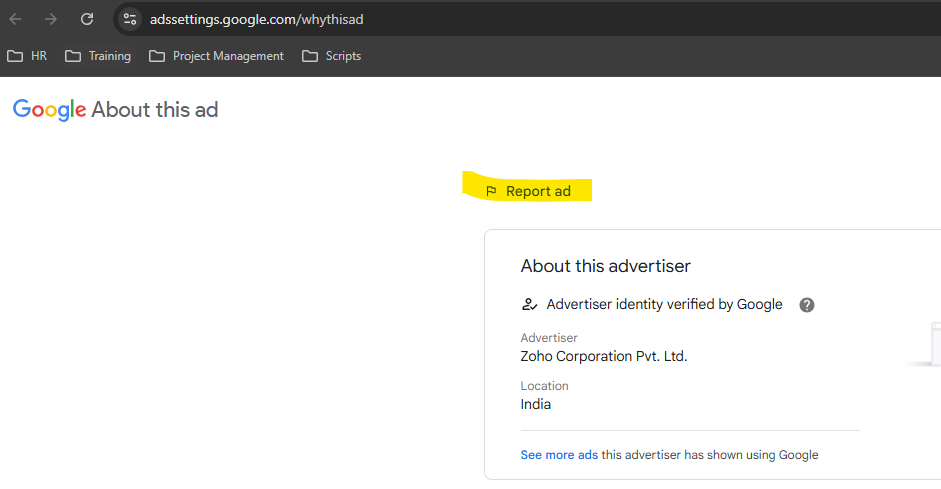Click the Zoho Corporation Pvt. Ltd. name

tap(603, 356)
